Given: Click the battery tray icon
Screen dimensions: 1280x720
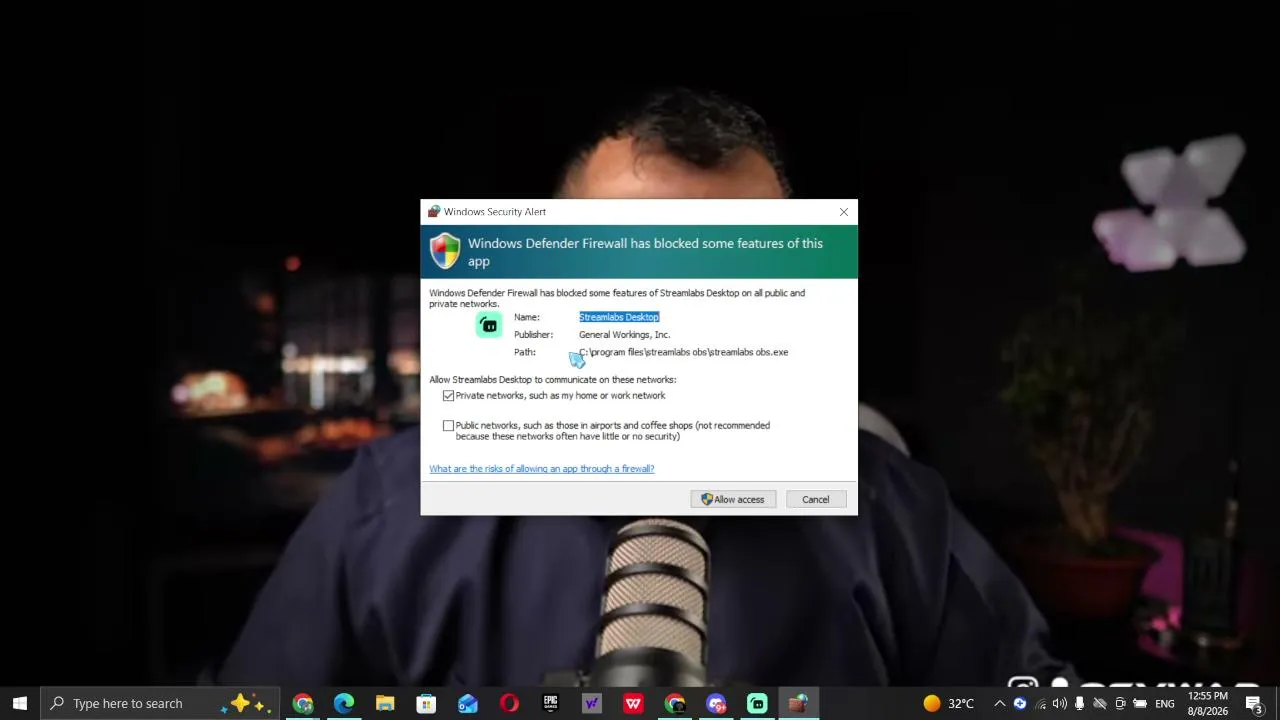Looking at the screenshot, I should 1140,703.
